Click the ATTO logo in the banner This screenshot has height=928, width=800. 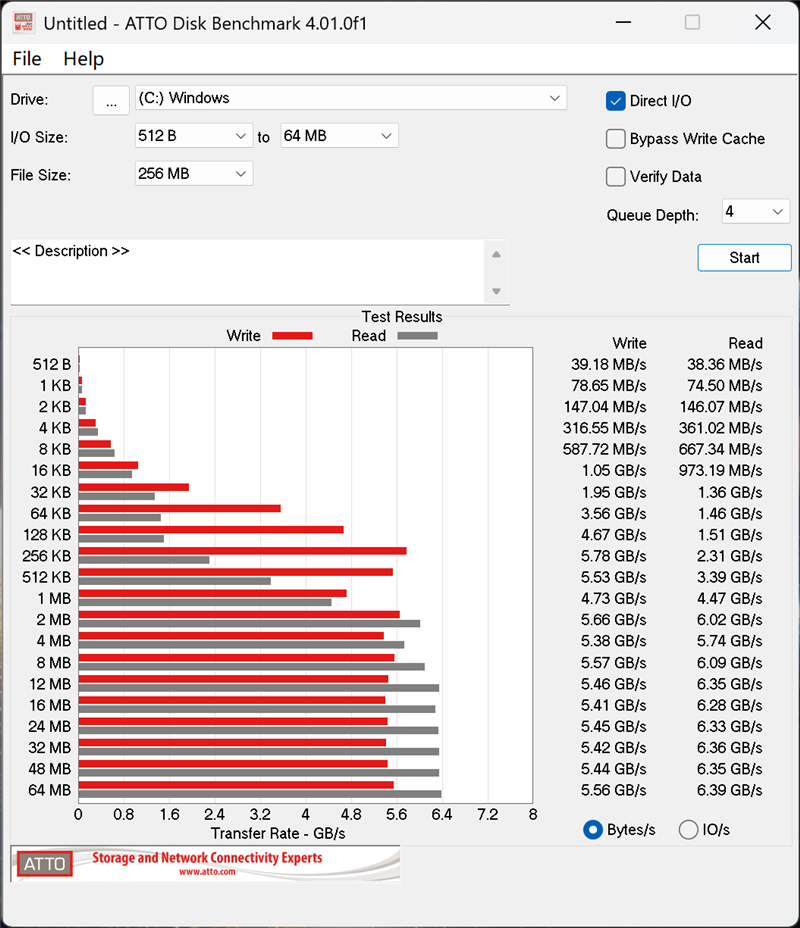[x=44, y=864]
